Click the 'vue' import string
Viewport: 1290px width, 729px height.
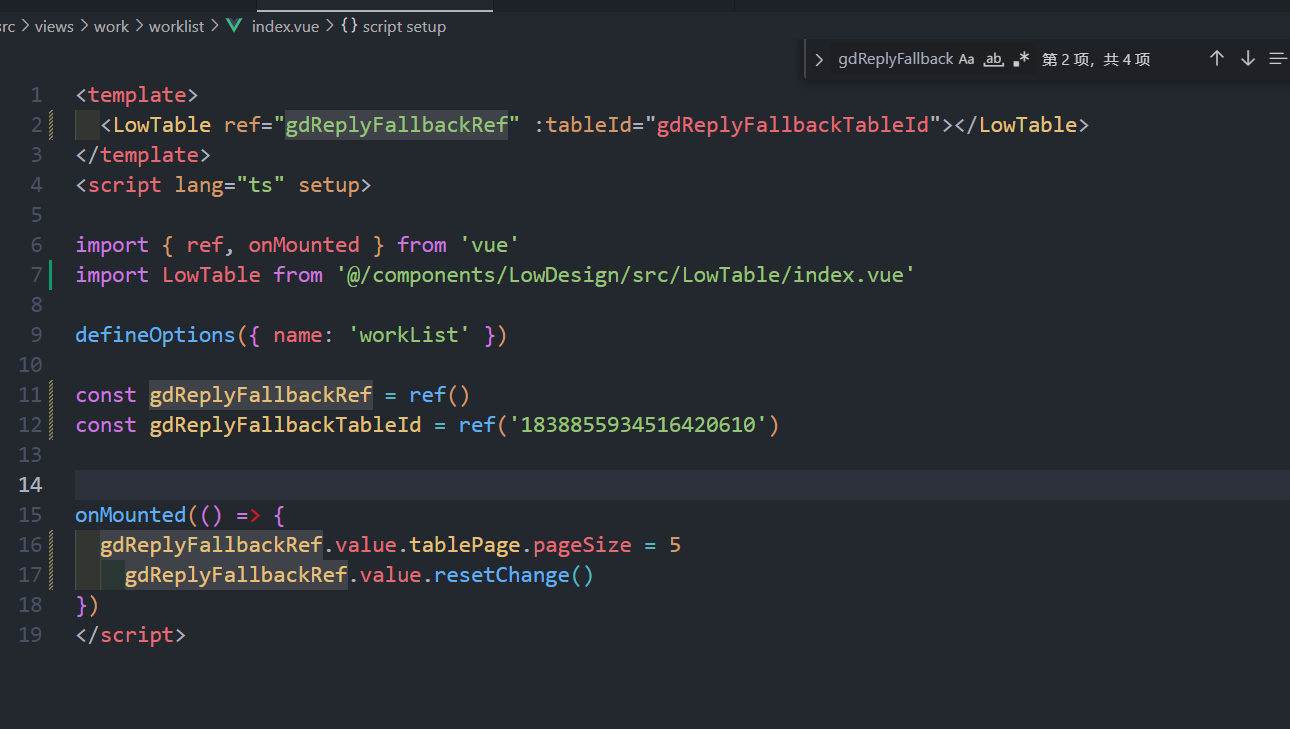pos(490,245)
